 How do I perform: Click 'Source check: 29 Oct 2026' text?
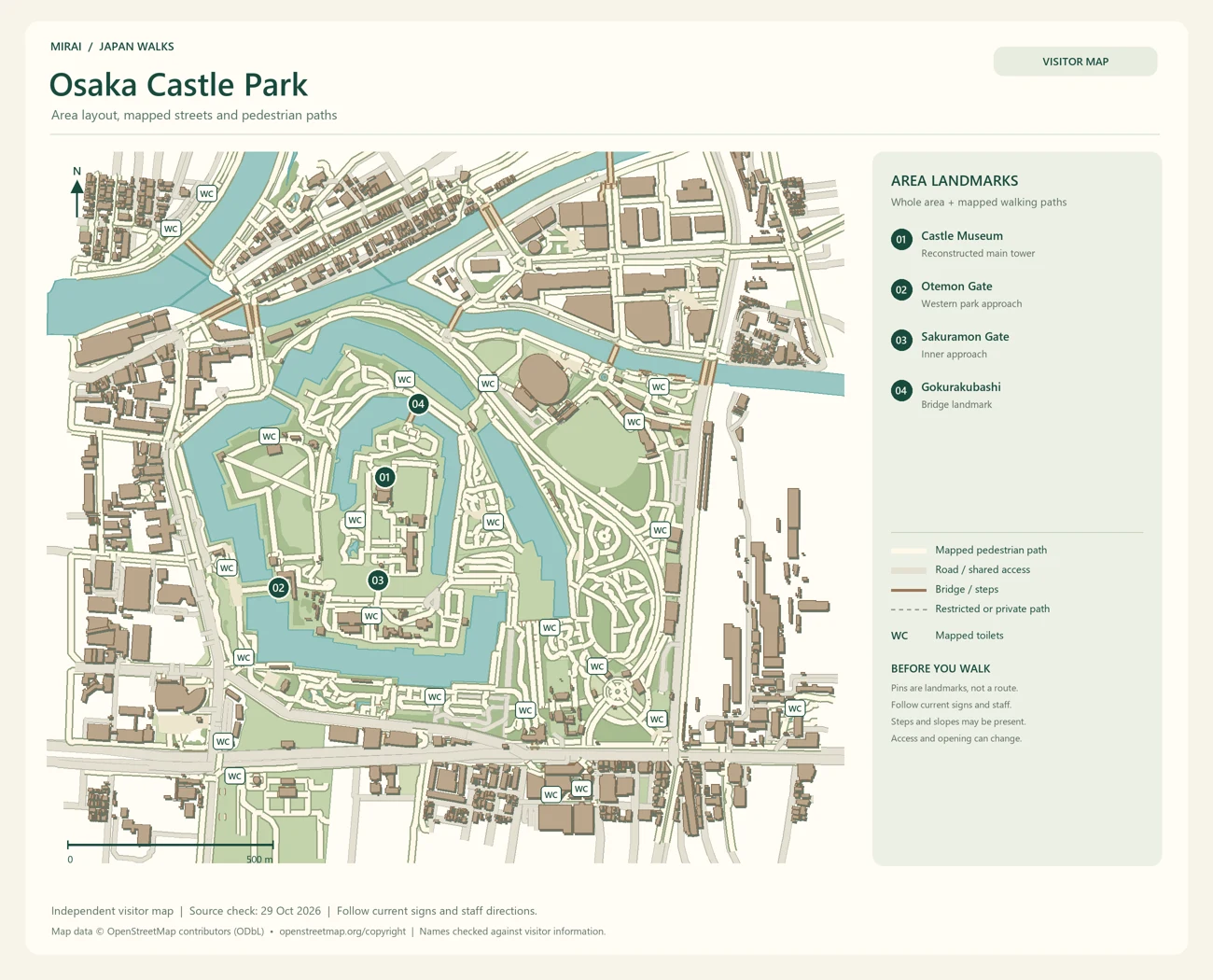[255, 911]
